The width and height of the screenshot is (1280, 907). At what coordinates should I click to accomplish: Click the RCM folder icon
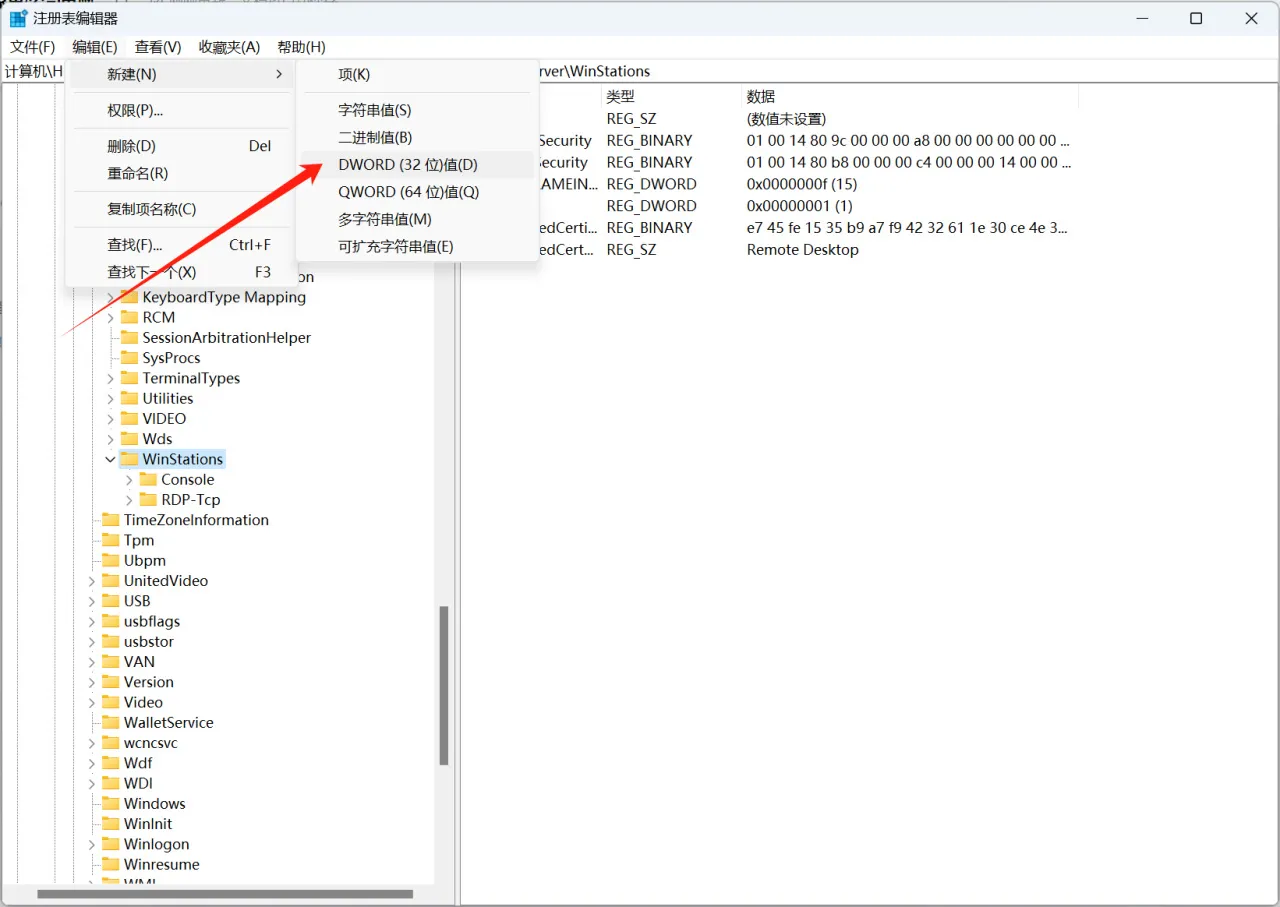point(129,317)
